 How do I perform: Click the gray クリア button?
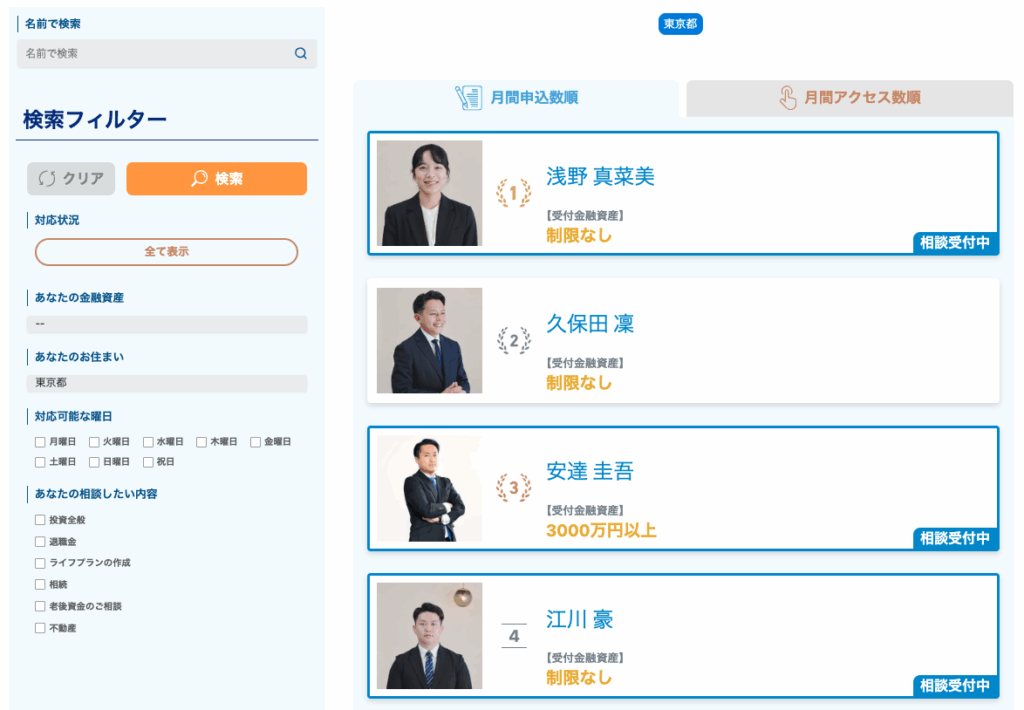(71, 179)
